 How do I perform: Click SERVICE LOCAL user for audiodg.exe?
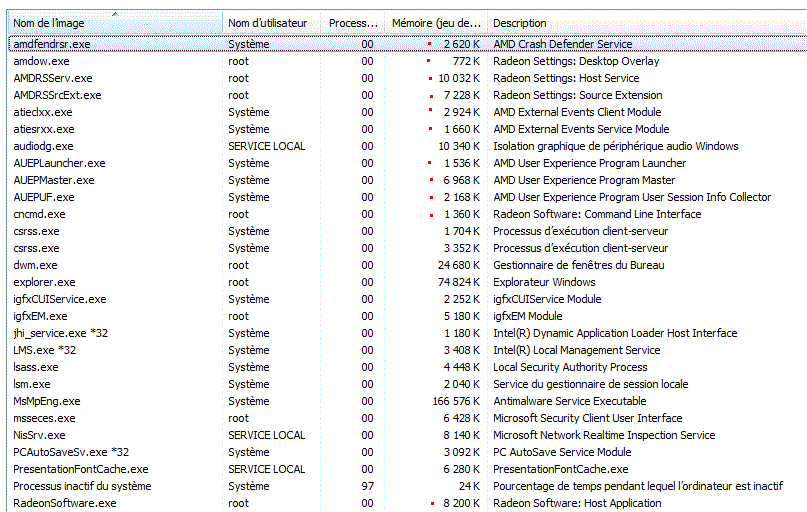point(267,146)
